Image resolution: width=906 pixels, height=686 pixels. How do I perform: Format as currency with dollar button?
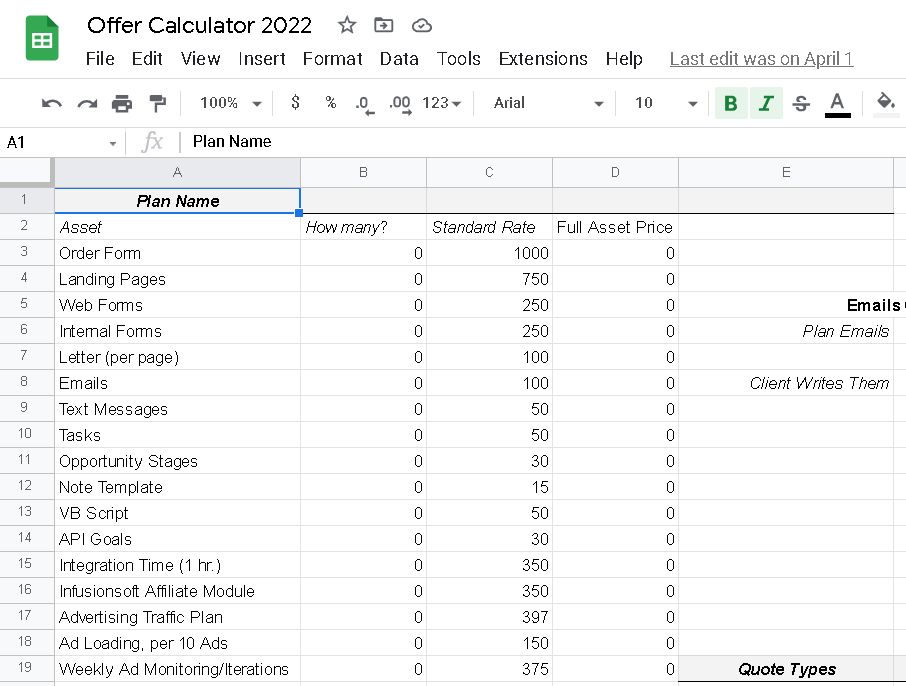pos(295,103)
